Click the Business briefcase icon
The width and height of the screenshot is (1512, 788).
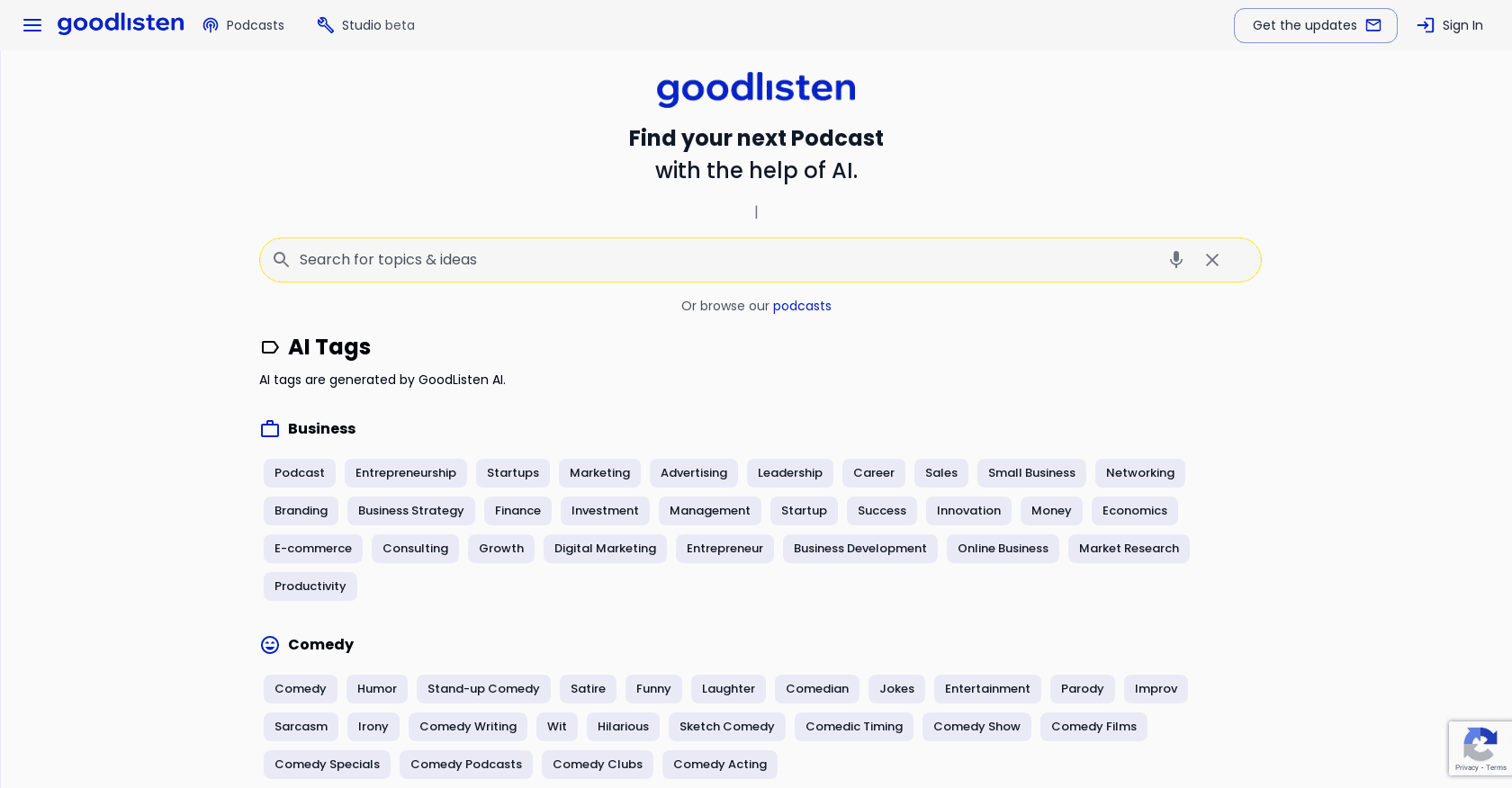point(270,429)
